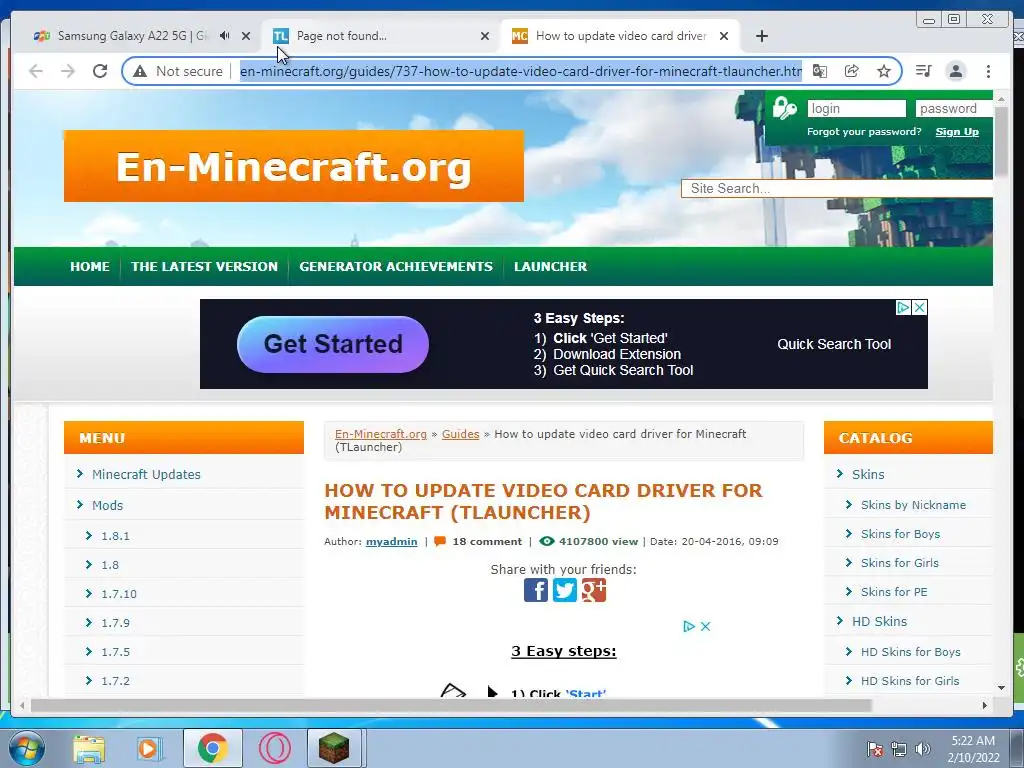This screenshot has width=1024, height=768.
Task: Click the password input field
Action: pyautogui.click(x=954, y=108)
